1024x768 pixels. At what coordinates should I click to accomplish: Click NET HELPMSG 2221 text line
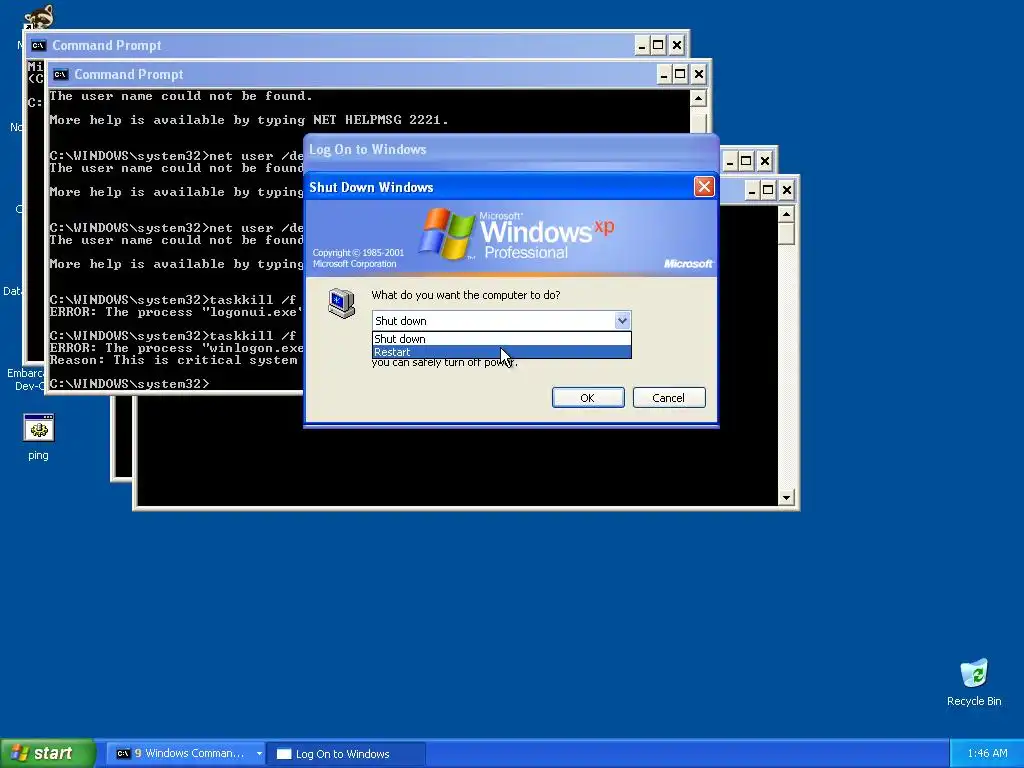point(249,120)
